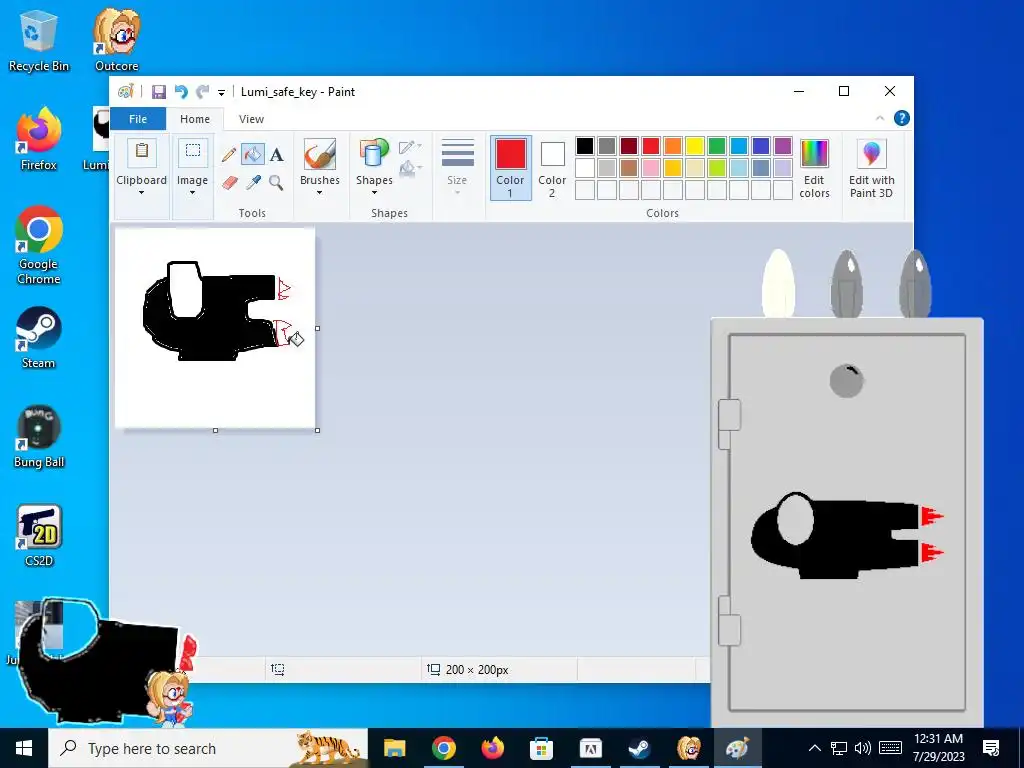Screen dimensions: 1024x768
Task: Show hidden system tray icons
Action: pos(814,748)
